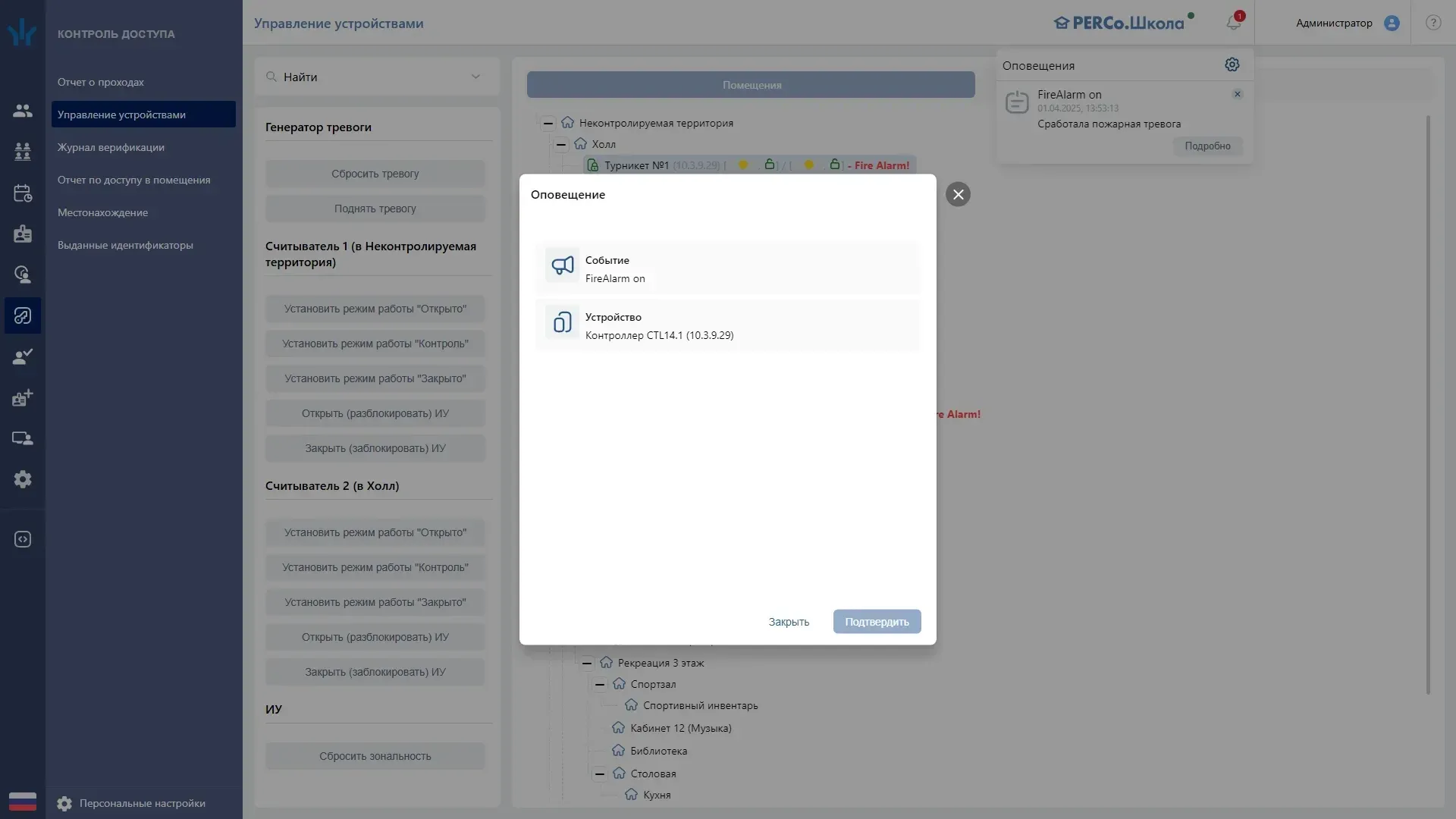Click the Russian flag language icon
This screenshot has width=1456, height=819.
23,802
